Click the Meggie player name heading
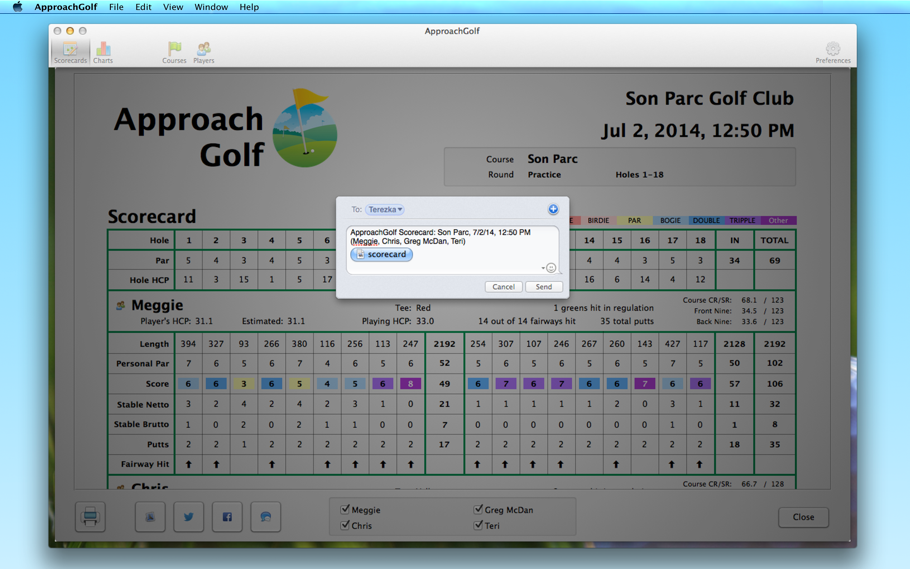Image resolution: width=910 pixels, height=569 pixels. tap(157, 305)
